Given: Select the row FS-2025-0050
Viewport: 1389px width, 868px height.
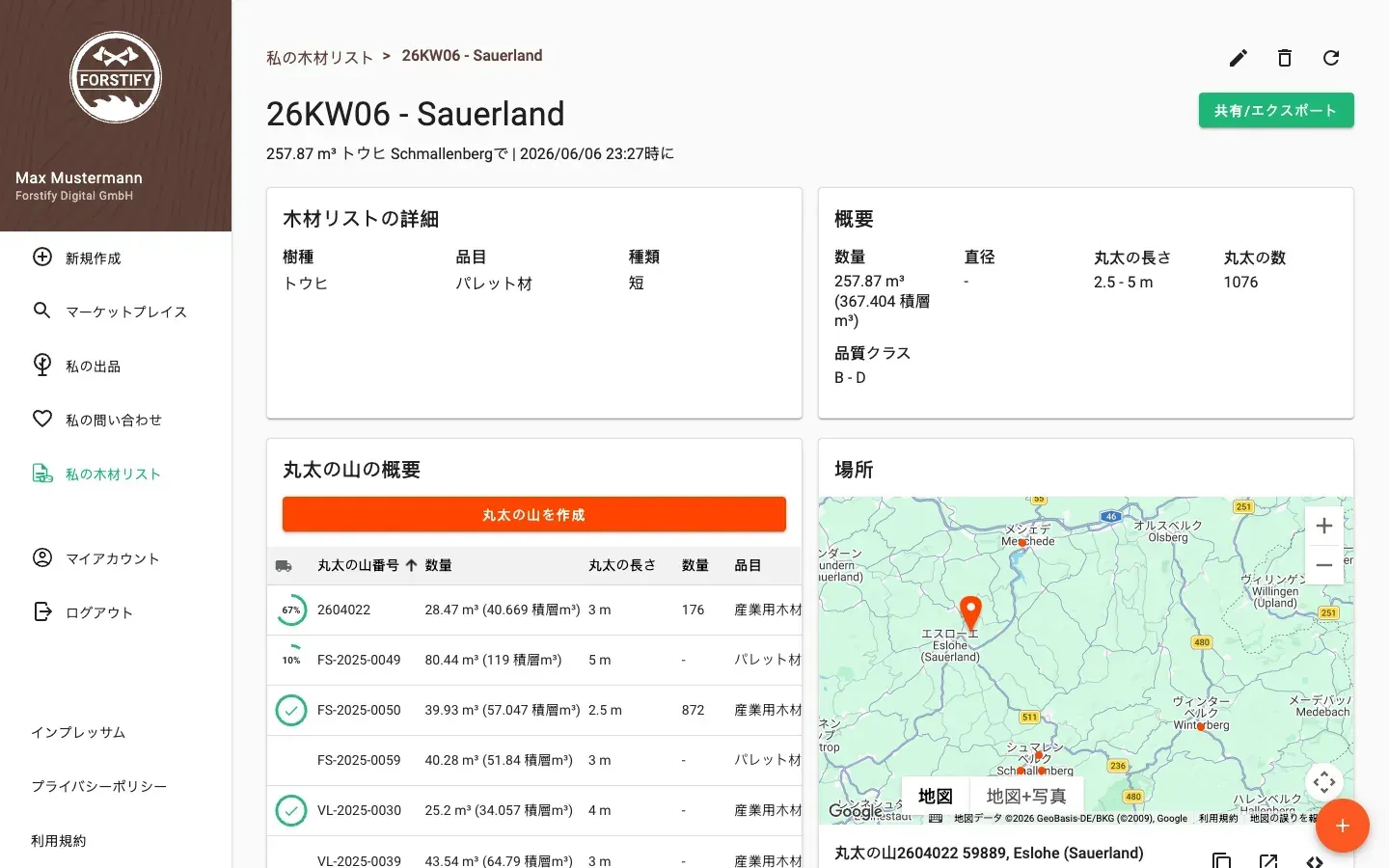Looking at the screenshot, I should (534, 710).
